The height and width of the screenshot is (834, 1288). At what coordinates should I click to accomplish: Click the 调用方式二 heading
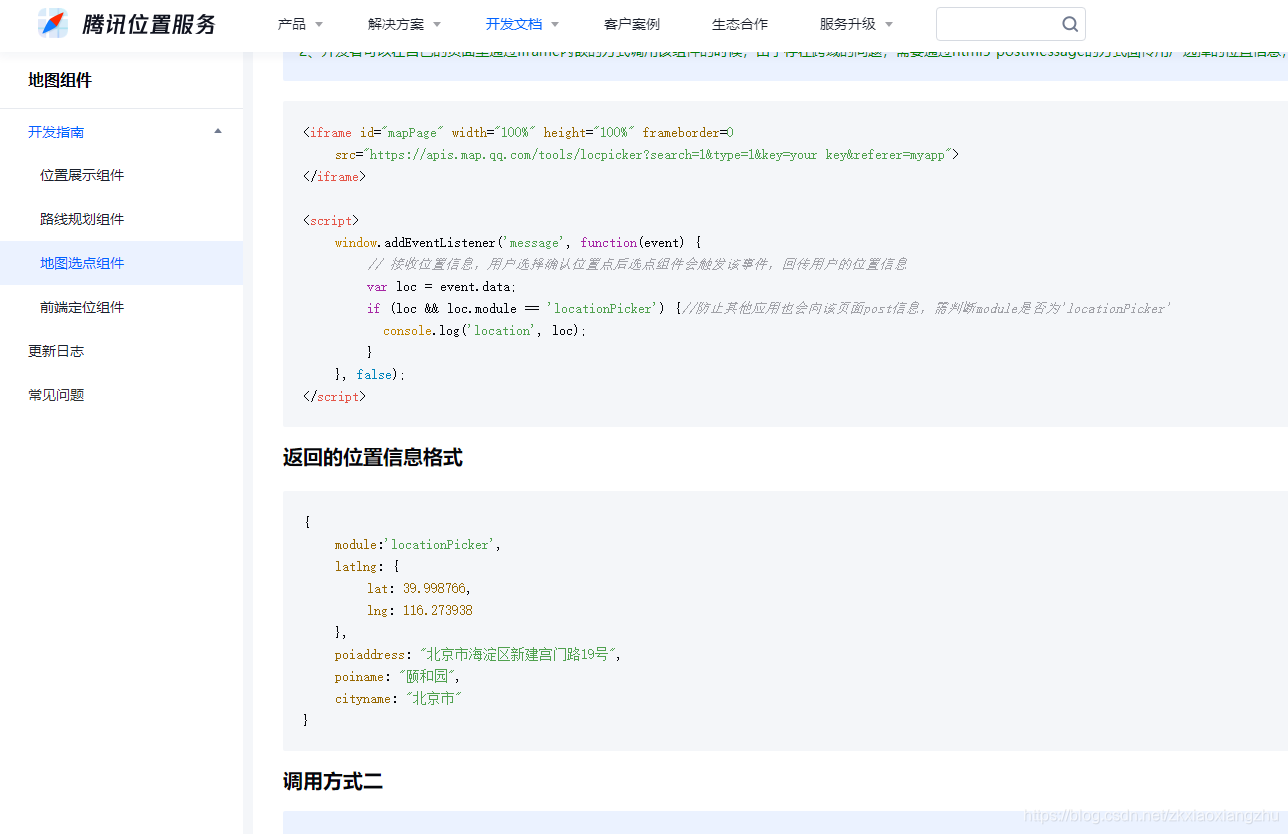point(333,782)
